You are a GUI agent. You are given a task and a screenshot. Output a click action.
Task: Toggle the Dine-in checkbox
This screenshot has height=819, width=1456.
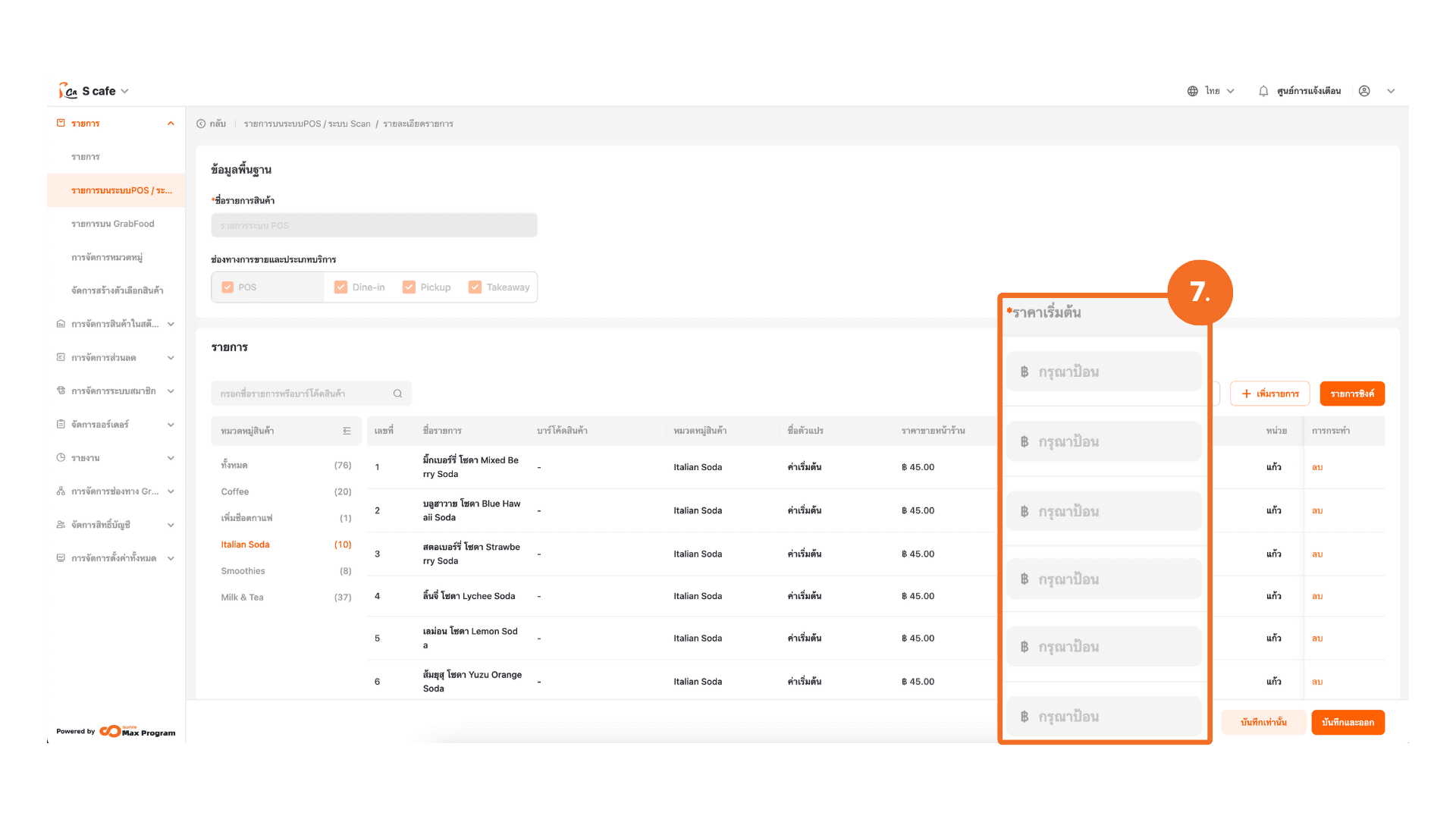coord(340,287)
